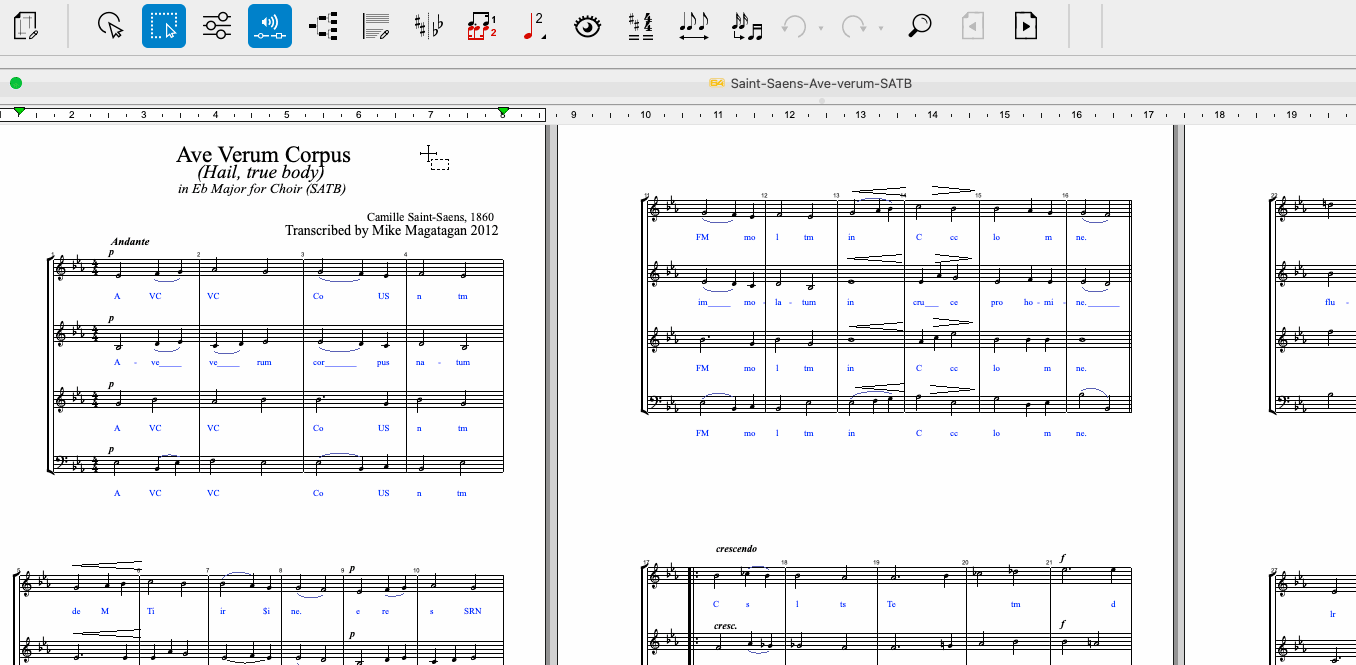Toggle the eye visibility icon
1356x665 pixels.
(587, 26)
